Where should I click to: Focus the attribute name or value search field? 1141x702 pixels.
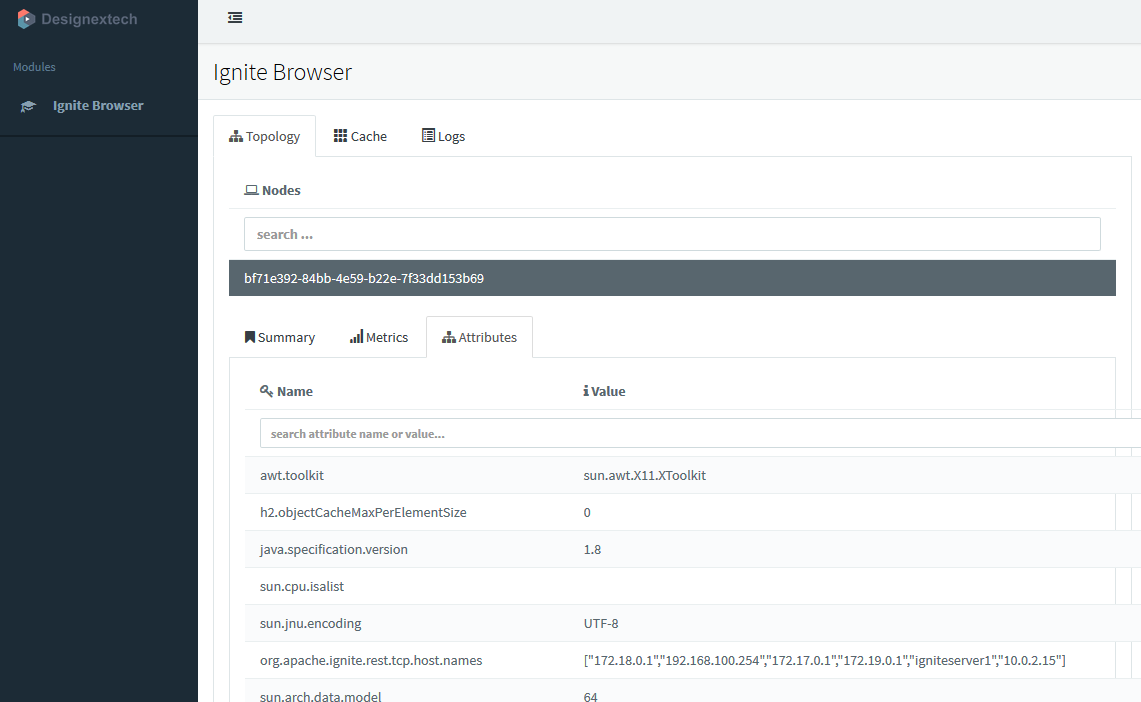[700, 434]
